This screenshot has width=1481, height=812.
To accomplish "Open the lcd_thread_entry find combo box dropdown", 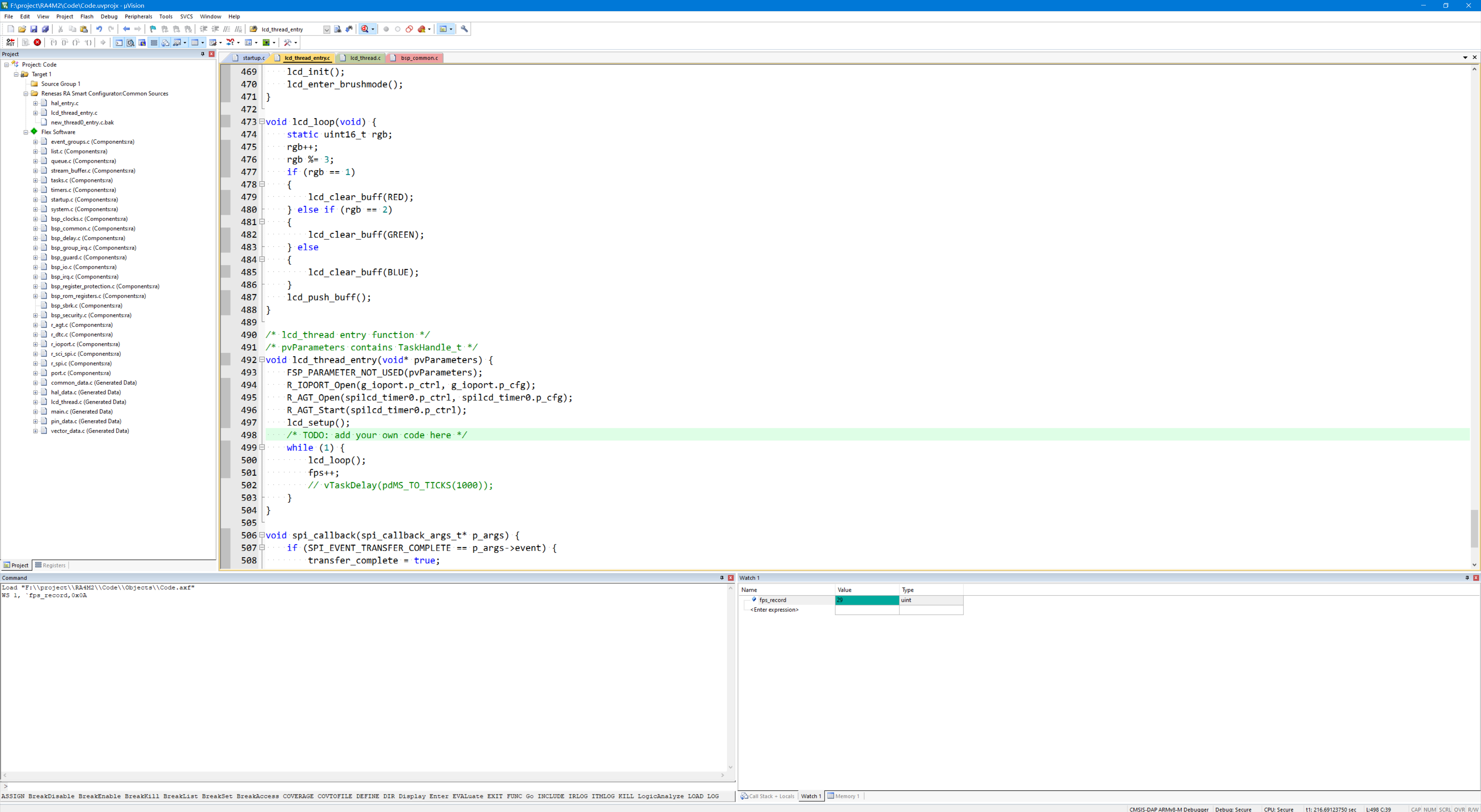I will coord(327,29).
